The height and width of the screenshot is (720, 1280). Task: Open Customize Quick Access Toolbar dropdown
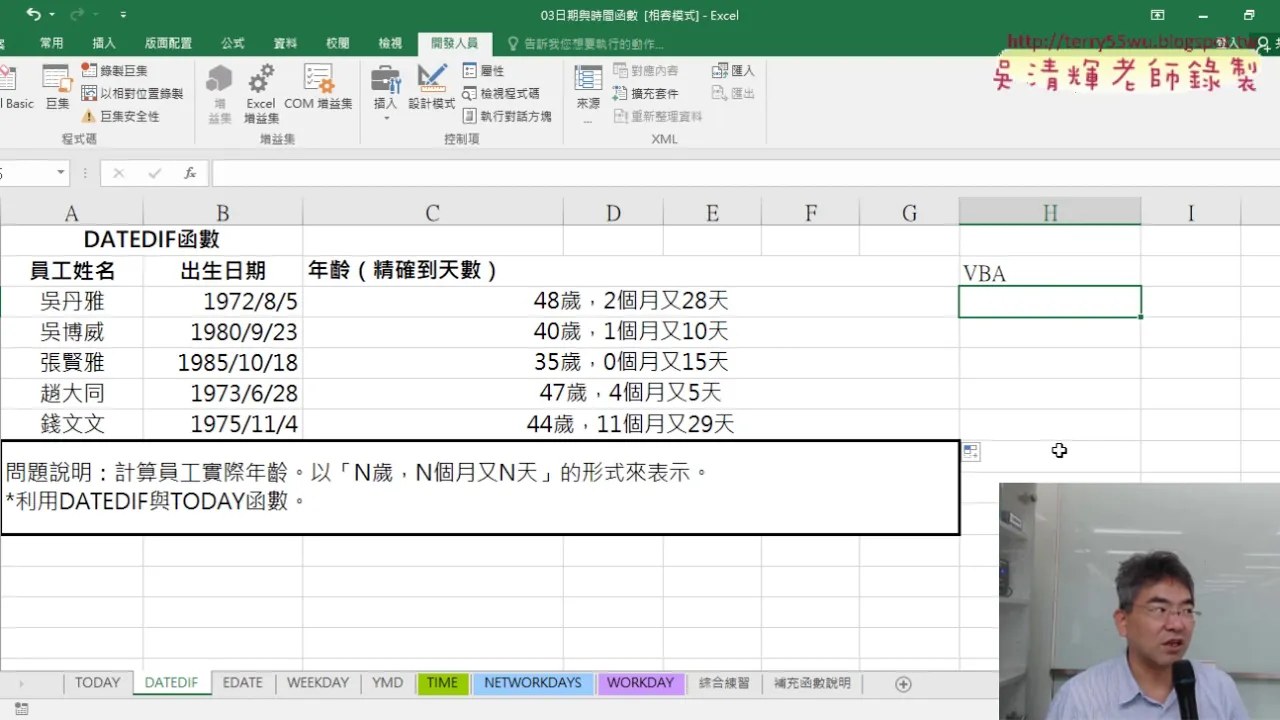coord(123,15)
